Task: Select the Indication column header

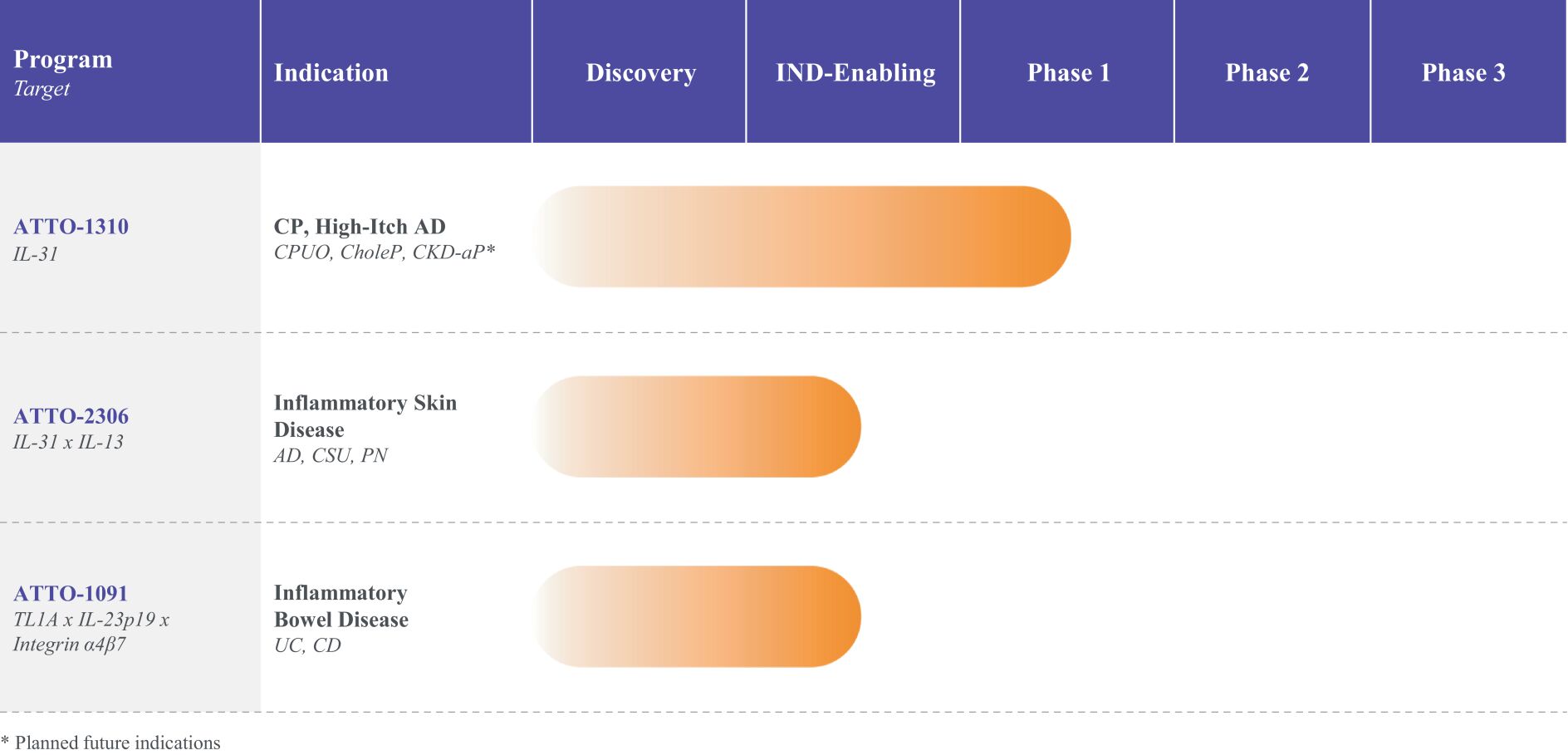Action: [x=396, y=71]
